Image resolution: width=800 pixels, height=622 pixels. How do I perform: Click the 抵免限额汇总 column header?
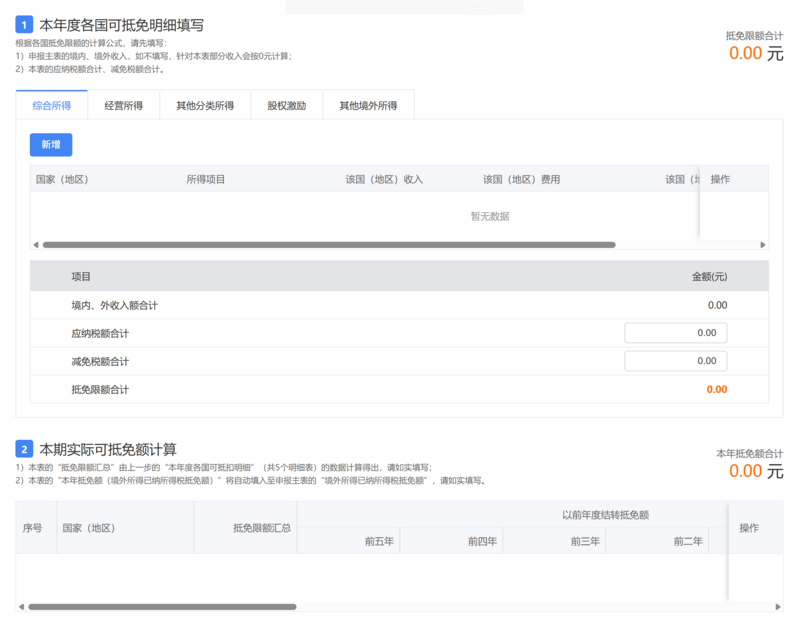pos(262,528)
